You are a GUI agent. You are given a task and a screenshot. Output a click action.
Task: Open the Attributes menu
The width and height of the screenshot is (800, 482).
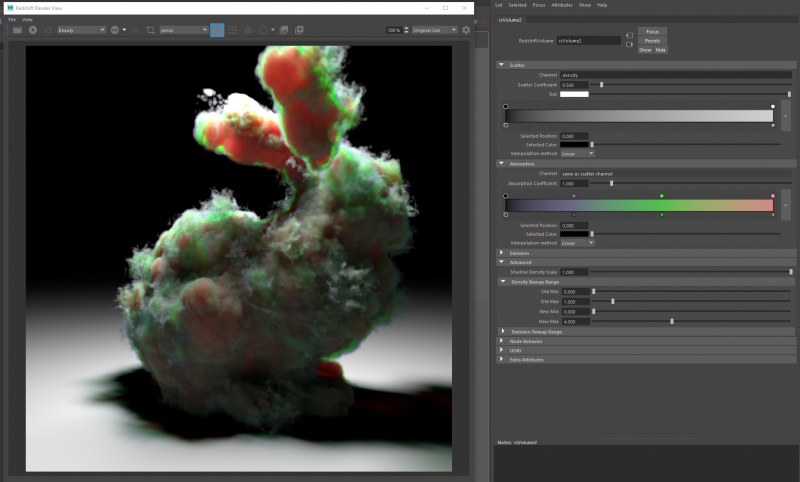[561, 5]
